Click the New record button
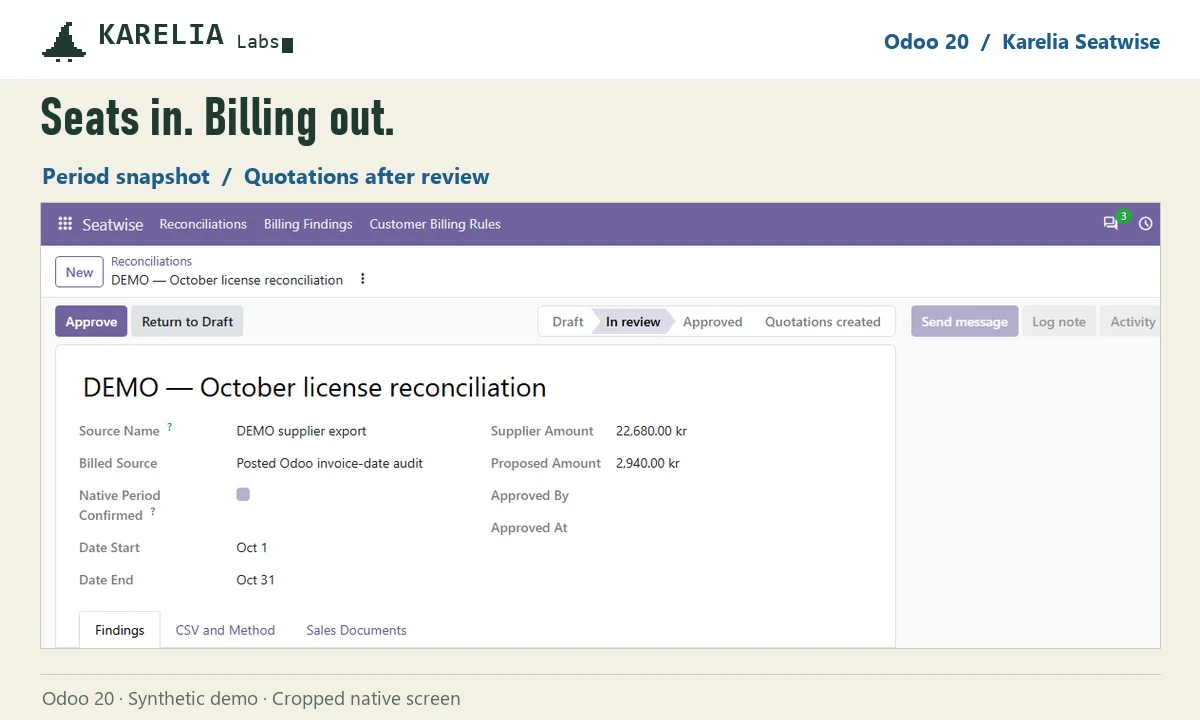 click(x=79, y=272)
